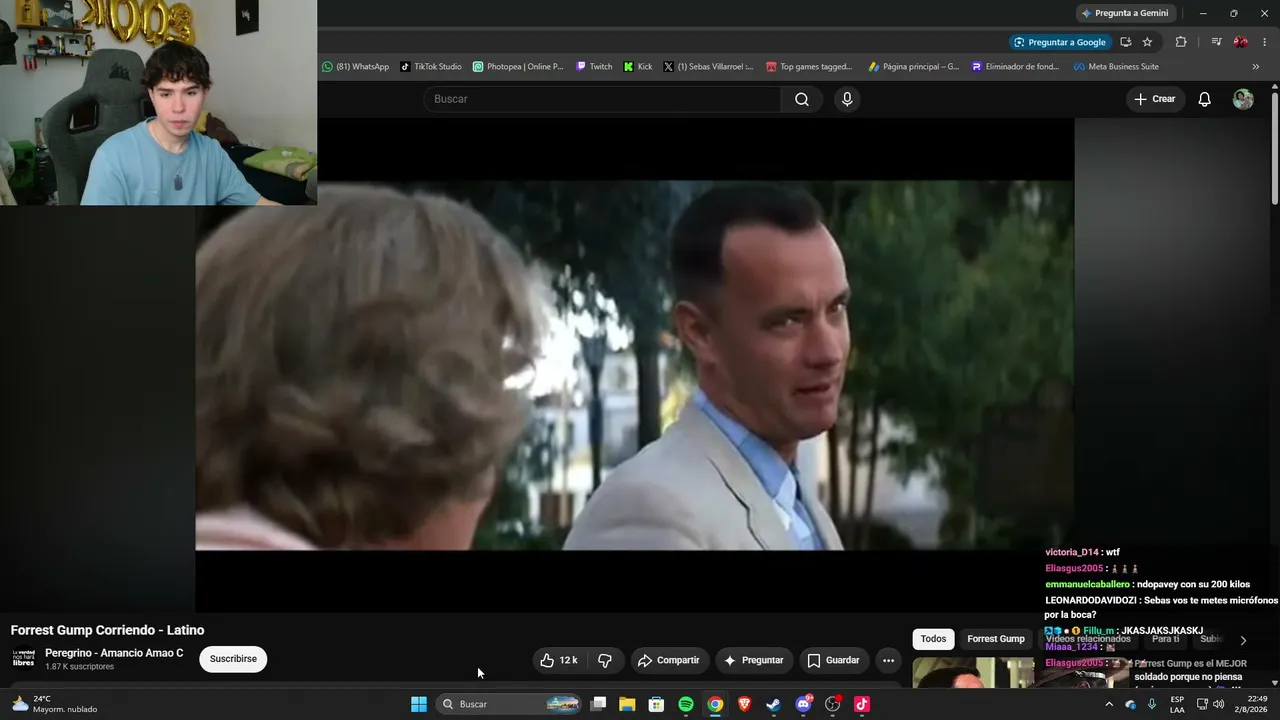Click the Forrest Gump video player
Viewport: 1280px width, 720px height.
tap(635, 365)
